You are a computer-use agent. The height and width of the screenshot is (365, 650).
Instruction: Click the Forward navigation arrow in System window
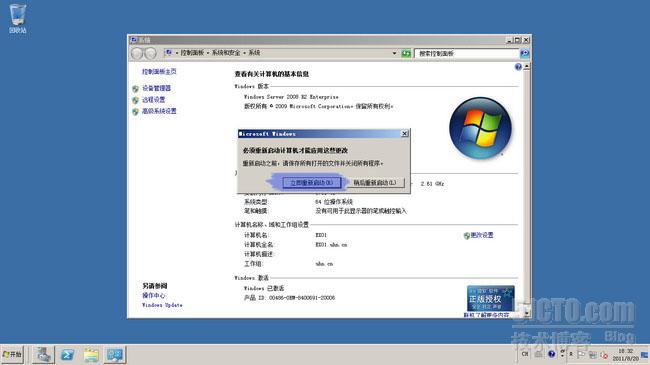pyautogui.click(x=150, y=53)
